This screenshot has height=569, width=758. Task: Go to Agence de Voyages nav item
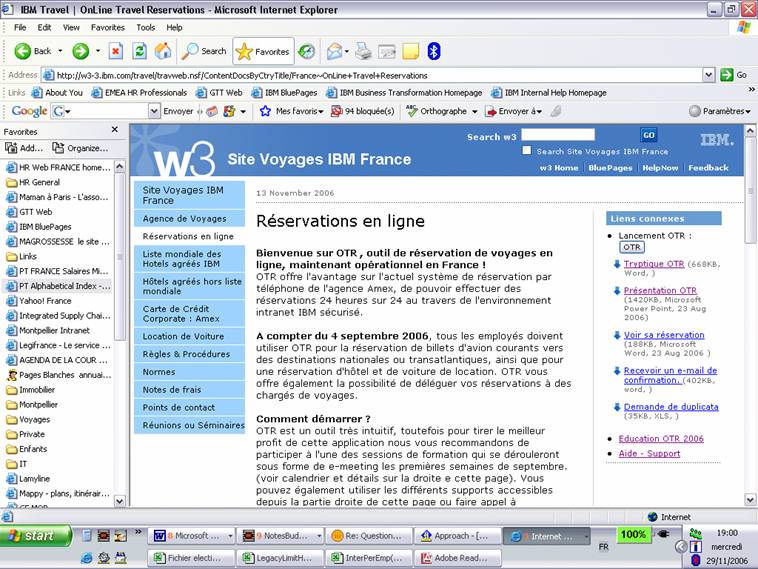pyautogui.click(x=190, y=219)
